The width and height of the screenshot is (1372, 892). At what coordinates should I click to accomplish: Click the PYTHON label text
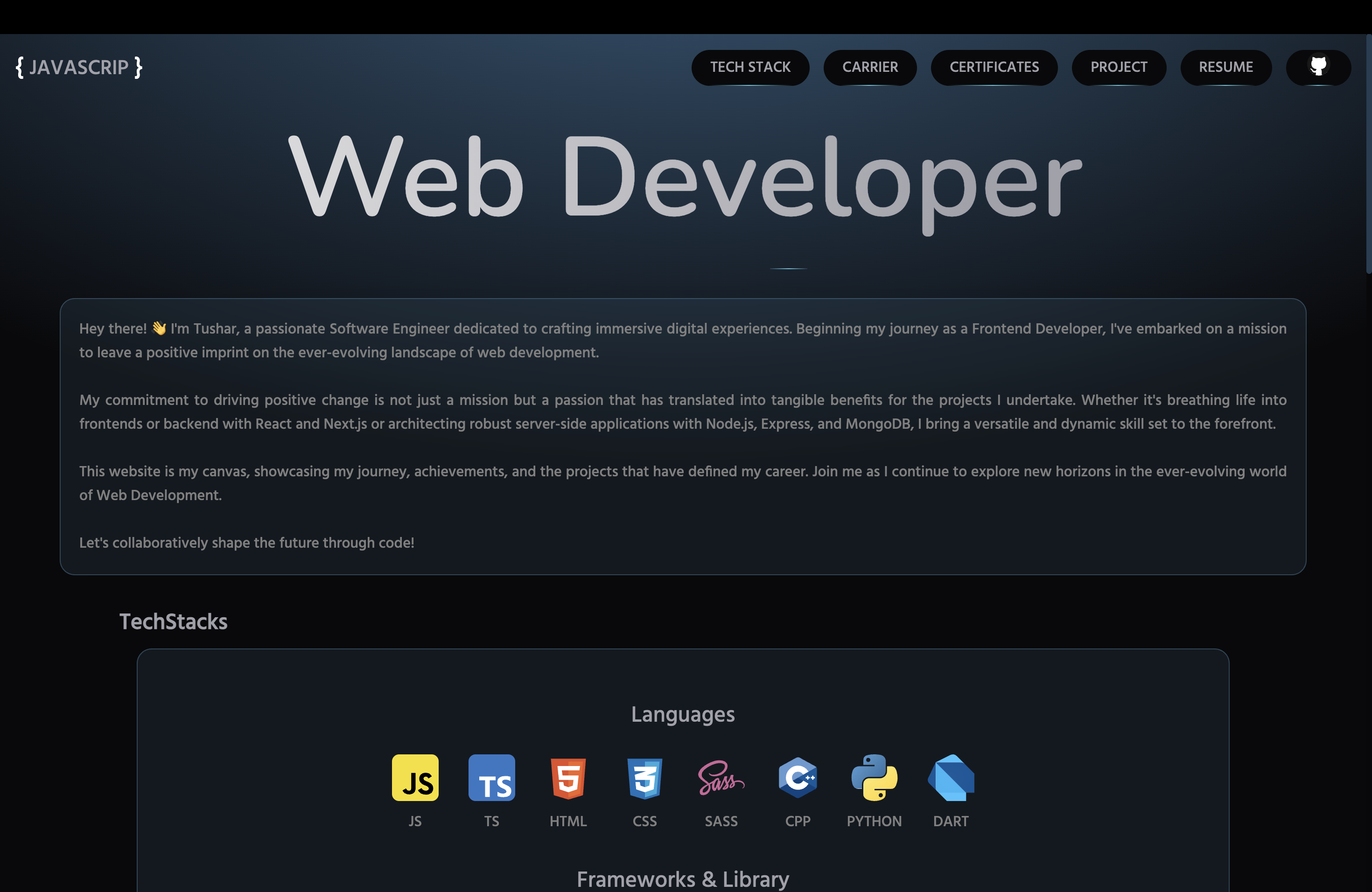point(875,821)
